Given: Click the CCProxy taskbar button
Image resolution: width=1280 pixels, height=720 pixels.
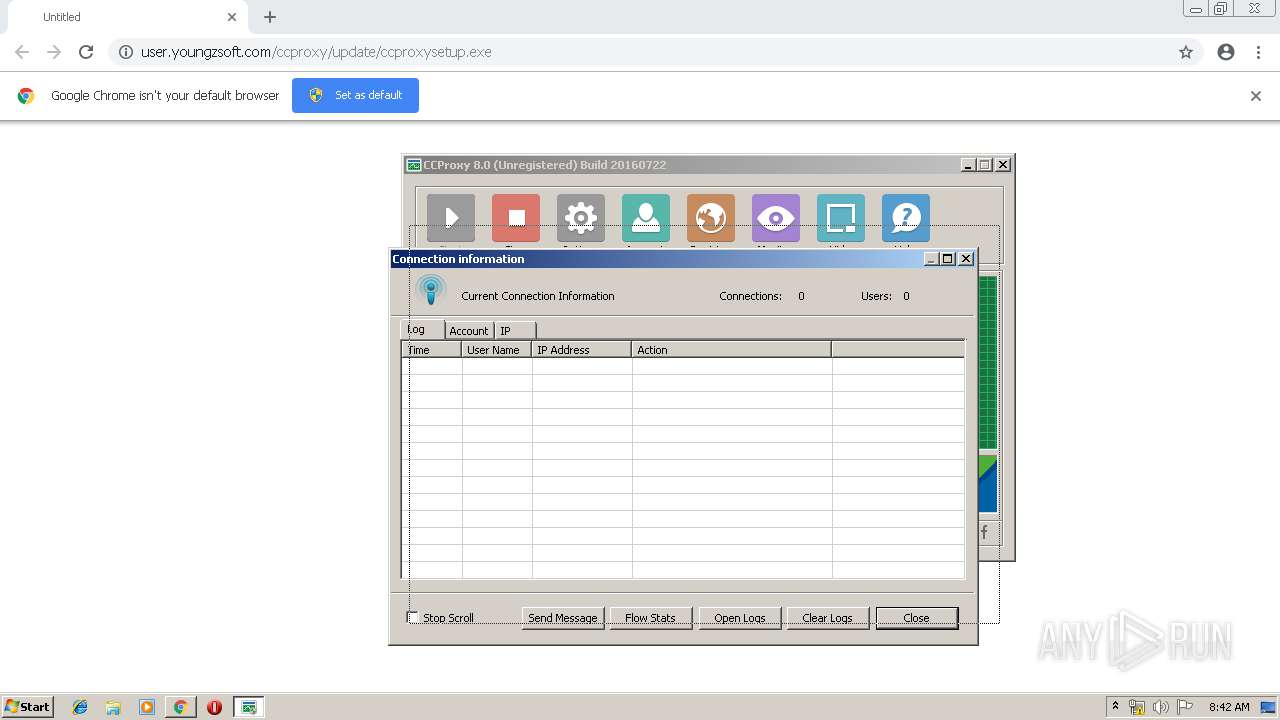Looking at the screenshot, I should click(x=248, y=707).
